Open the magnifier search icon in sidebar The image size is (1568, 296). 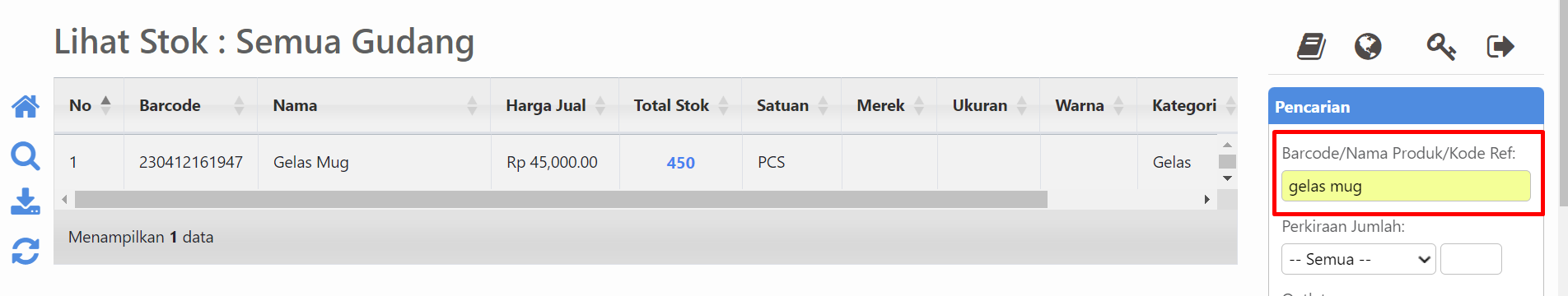point(26,155)
